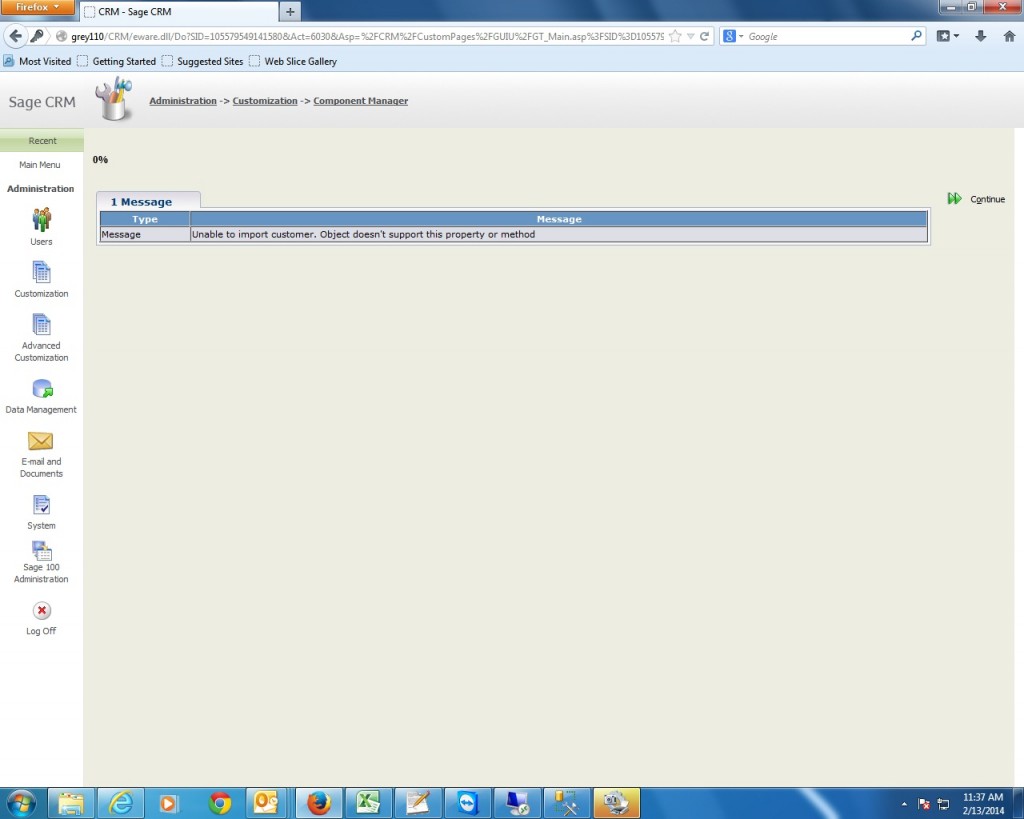Click the Component Manager tools icon
Viewport: 1024px width, 819px height.
[x=114, y=99]
